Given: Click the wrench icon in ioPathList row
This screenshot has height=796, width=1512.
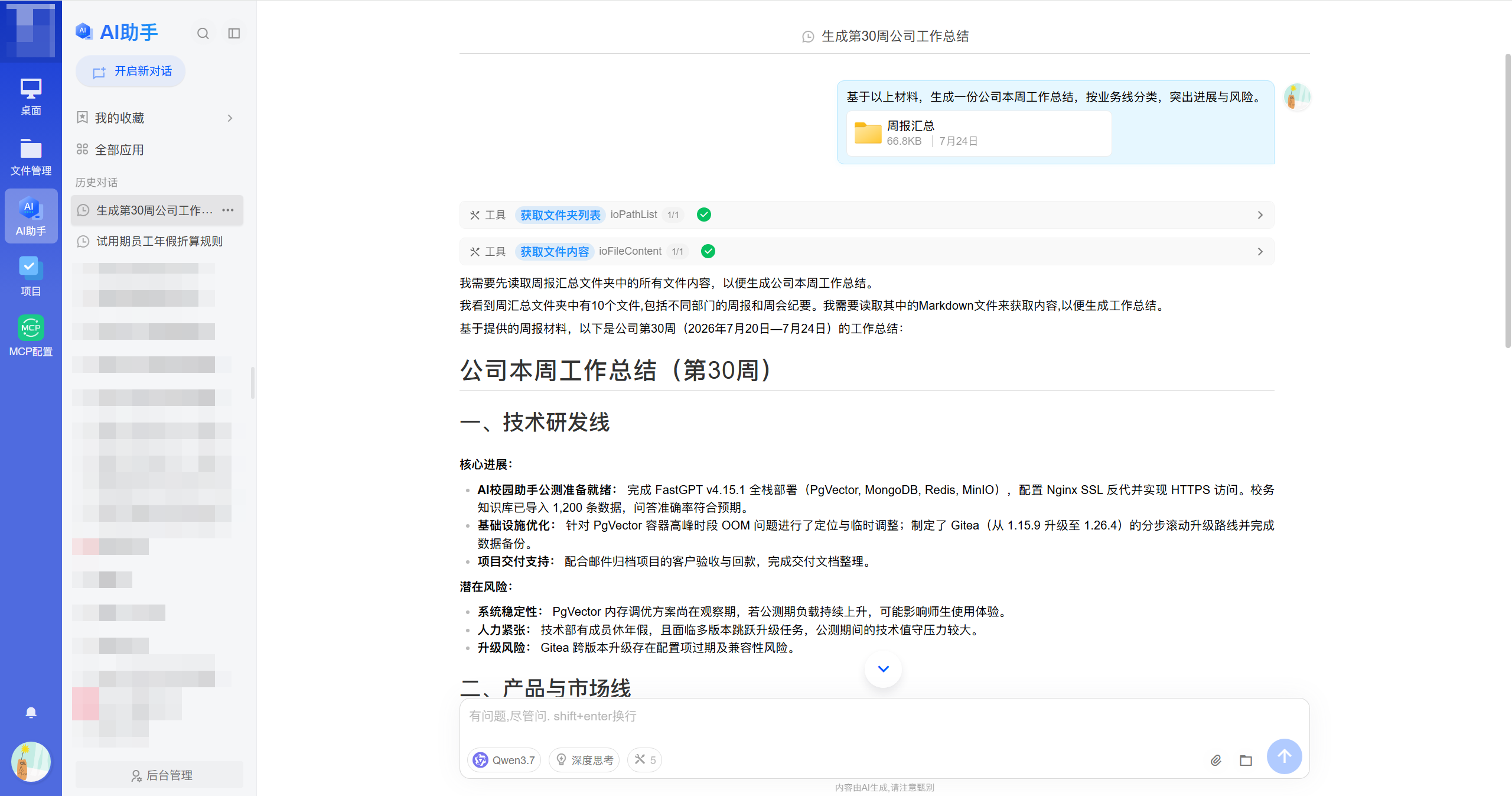Looking at the screenshot, I should [474, 215].
